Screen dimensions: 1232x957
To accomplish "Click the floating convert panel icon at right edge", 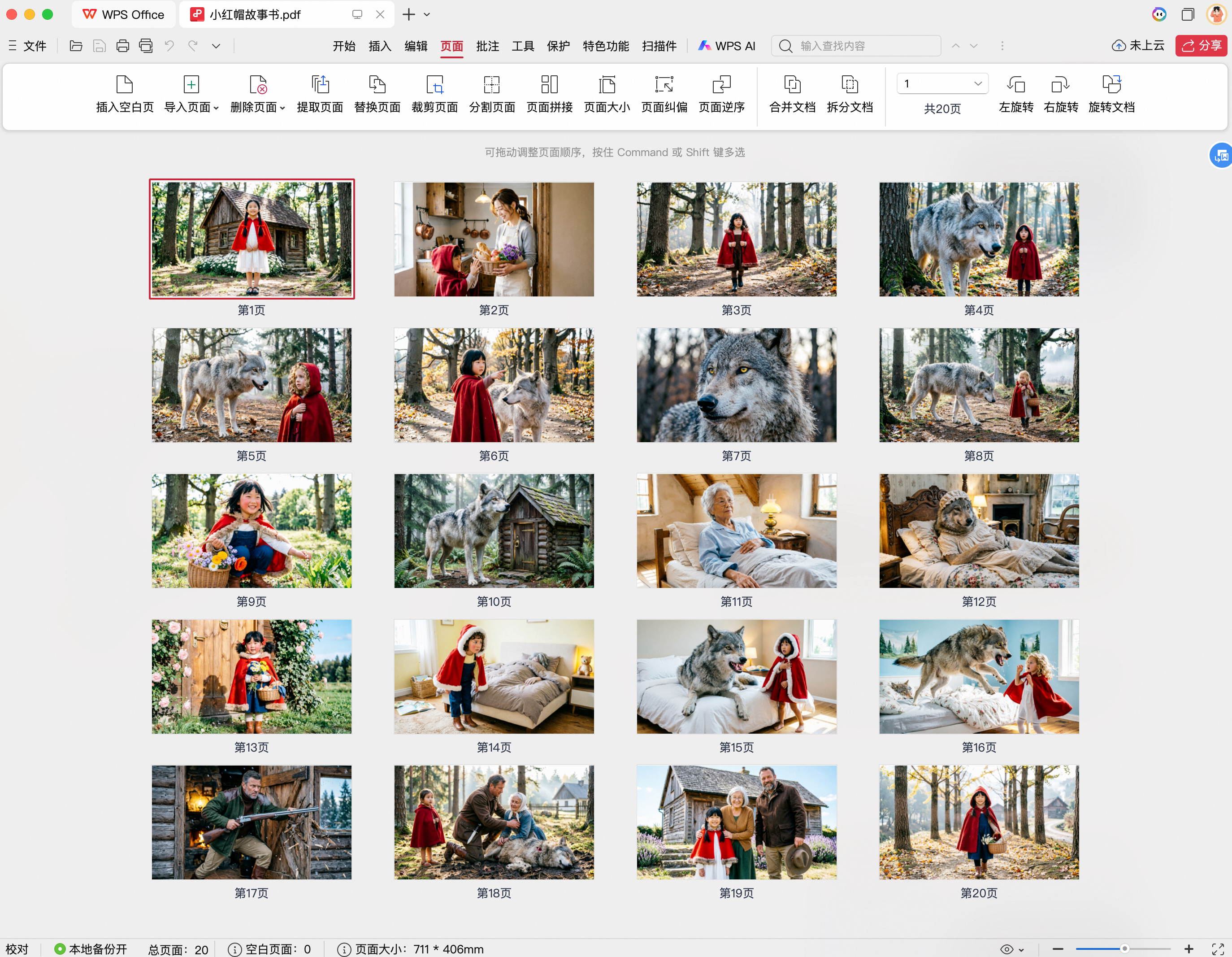I will pos(1221,155).
